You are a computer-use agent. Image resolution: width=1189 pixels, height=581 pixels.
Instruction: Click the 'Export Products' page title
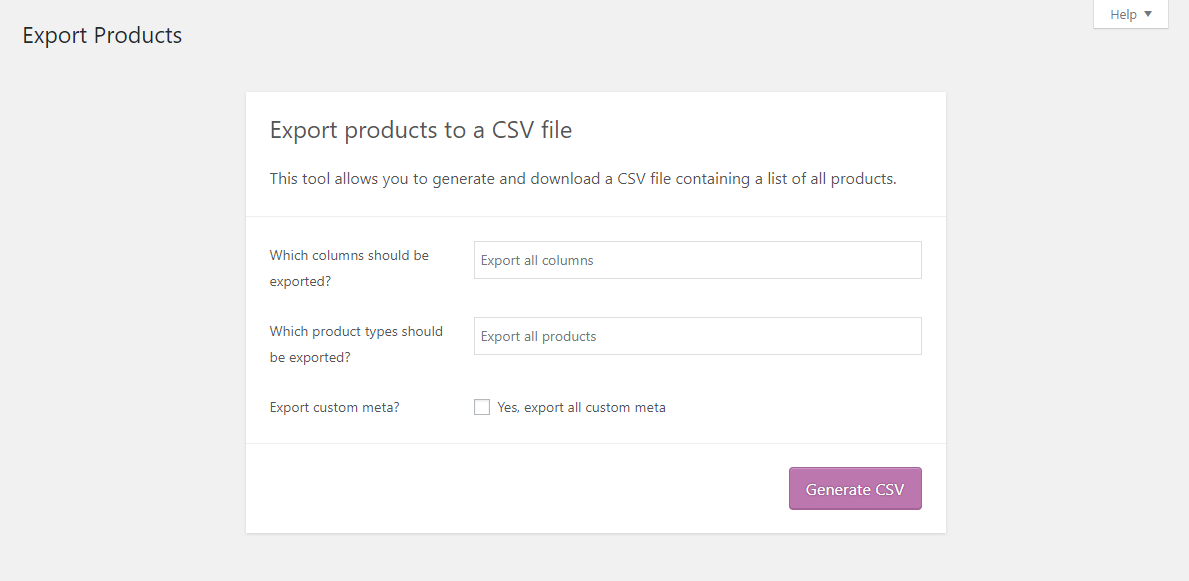[102, 35]
